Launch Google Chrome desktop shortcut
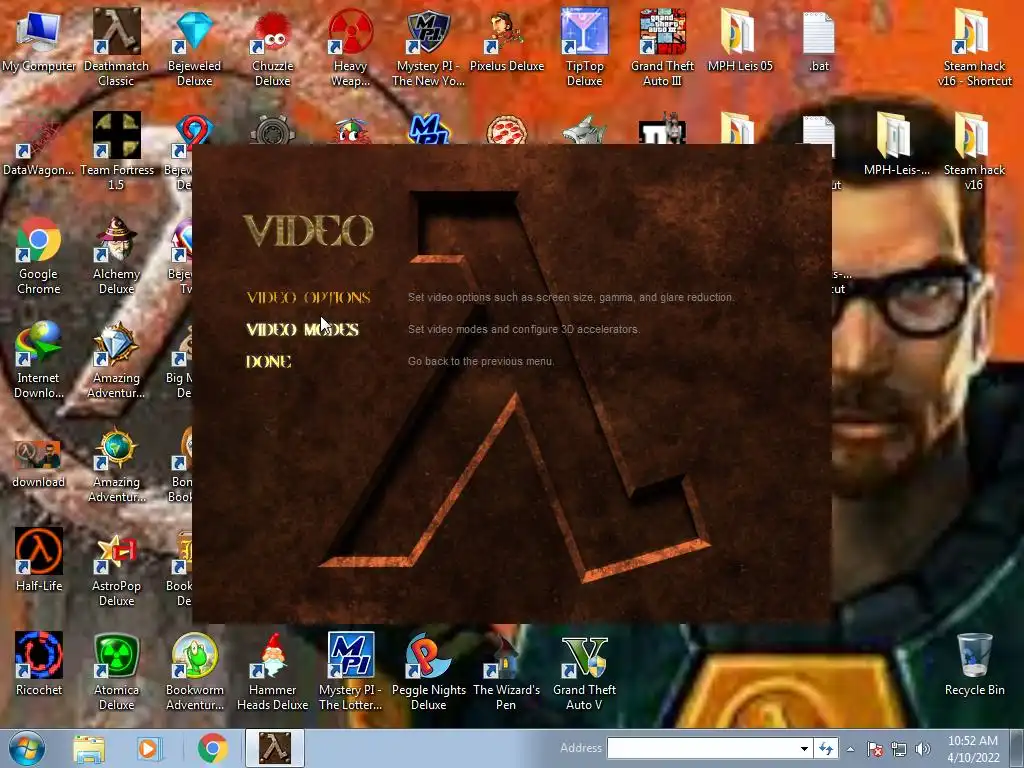The image size is (1024, 768). (x=39, y=255)
